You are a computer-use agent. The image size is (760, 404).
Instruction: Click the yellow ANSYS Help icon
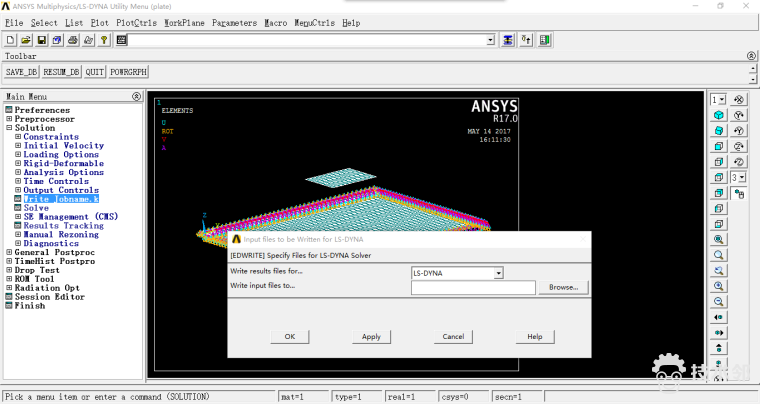pos(104,40)
